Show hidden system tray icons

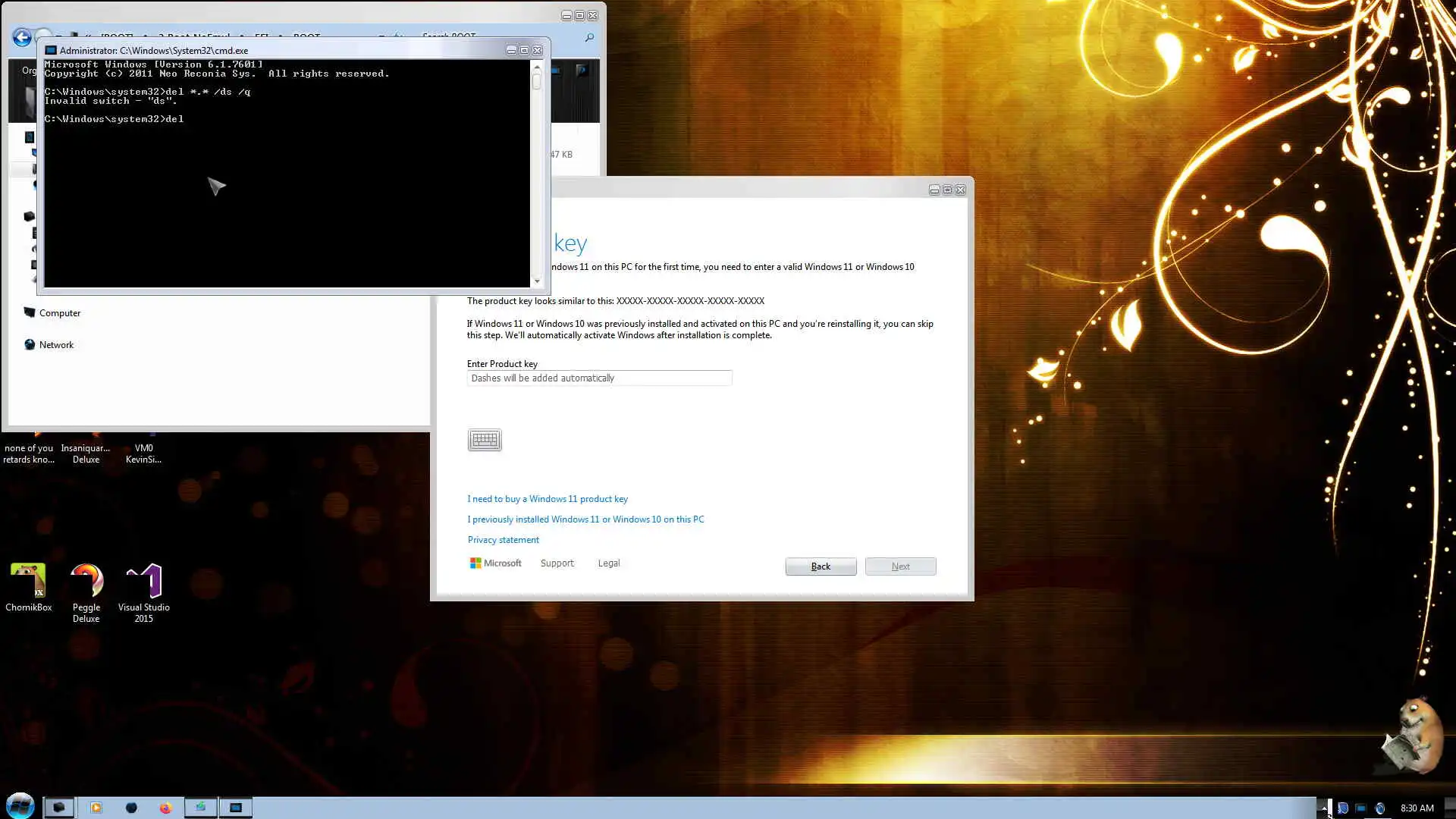tap(1323, 808)
